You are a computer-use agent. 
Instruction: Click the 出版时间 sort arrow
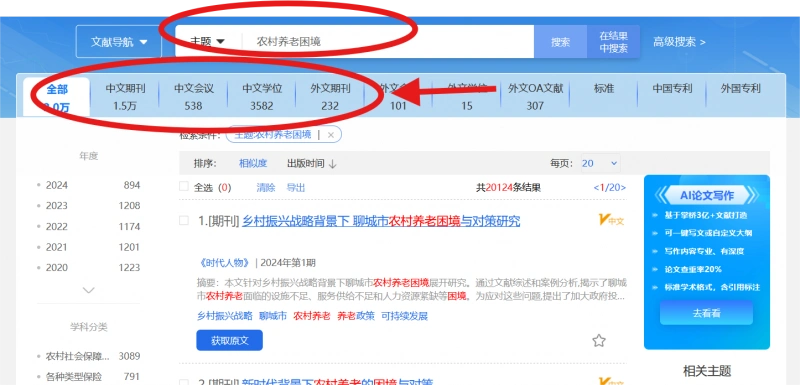(x=332, y=164)
